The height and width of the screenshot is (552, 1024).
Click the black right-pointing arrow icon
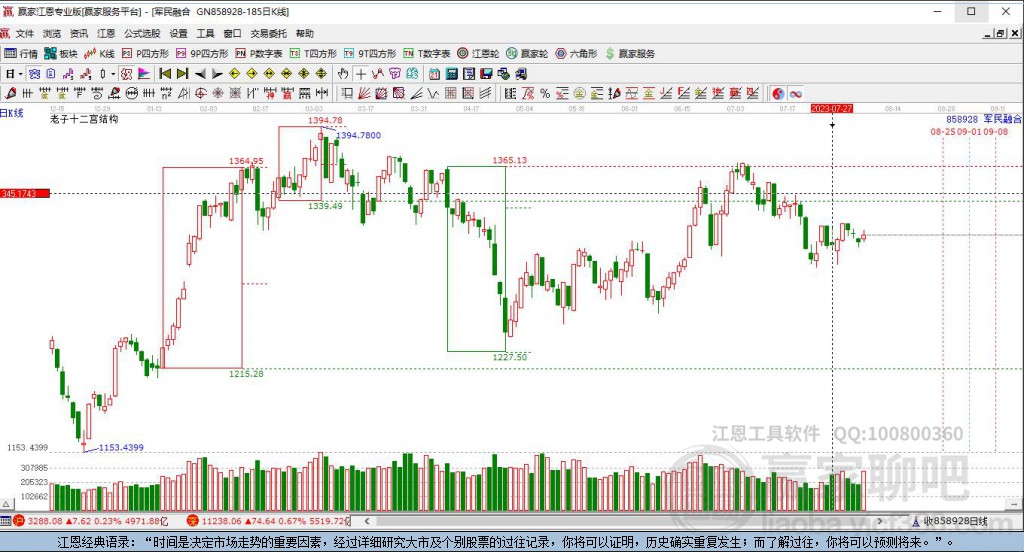pos(217,74)
